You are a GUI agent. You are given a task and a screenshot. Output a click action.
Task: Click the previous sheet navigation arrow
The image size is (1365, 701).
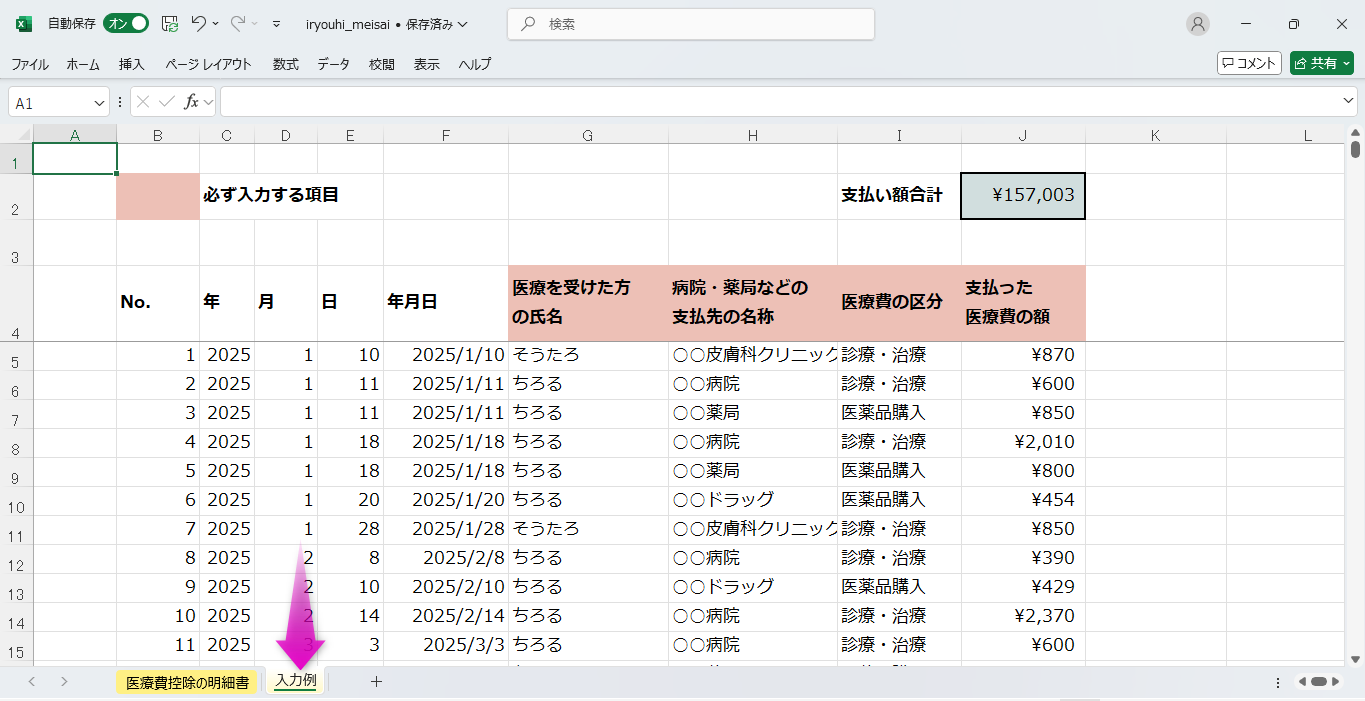32,682
